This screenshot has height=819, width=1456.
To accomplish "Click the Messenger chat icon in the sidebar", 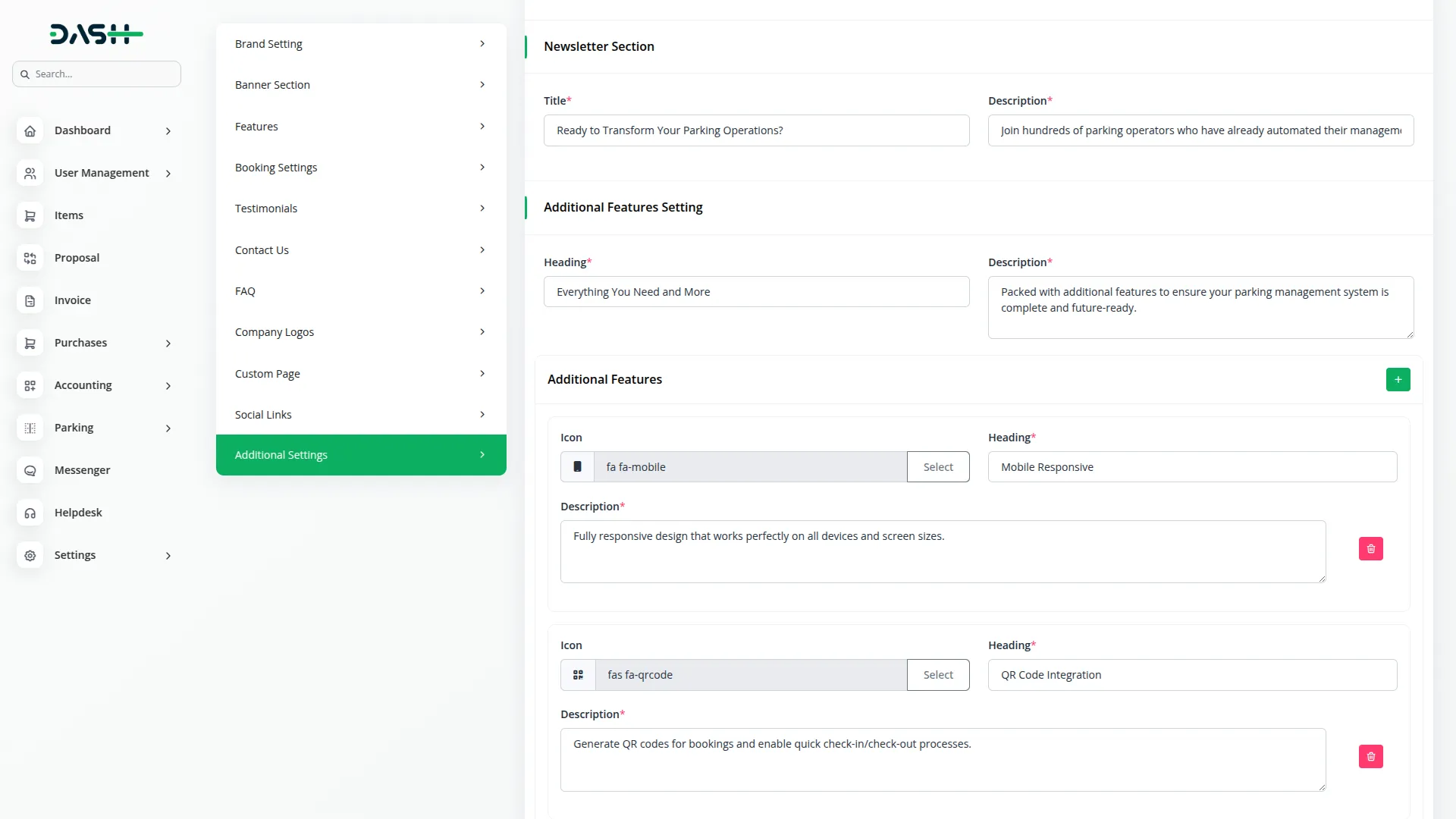I will click(30, 470).
